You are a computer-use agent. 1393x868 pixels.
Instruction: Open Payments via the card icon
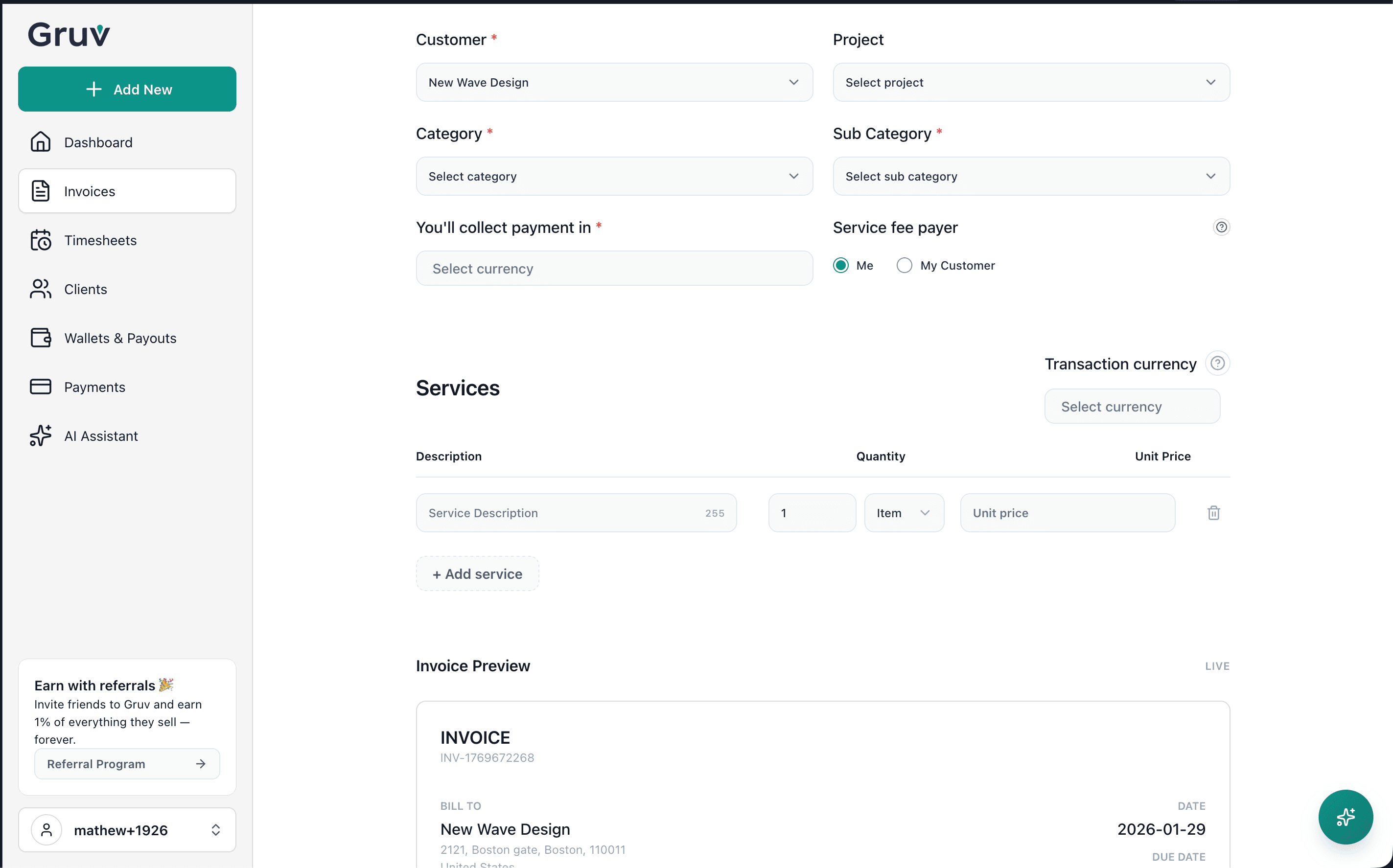pos(40,387)
